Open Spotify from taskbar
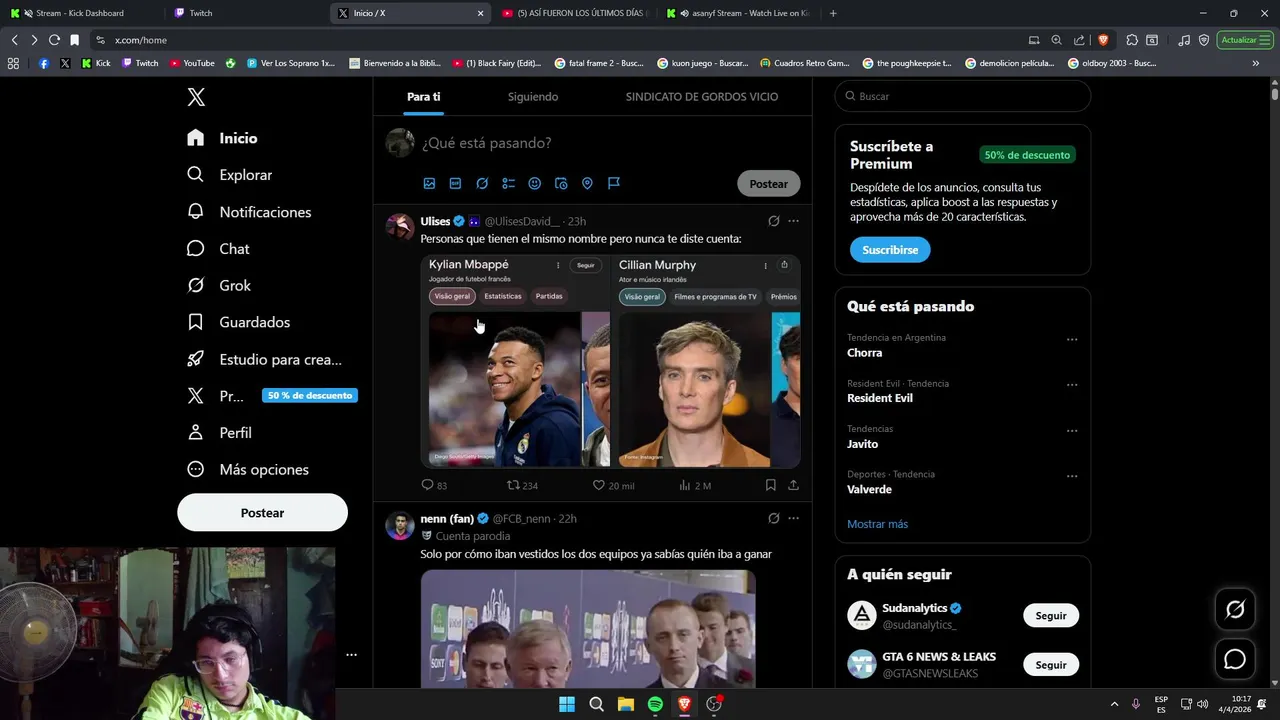This screenshot has height=720, width=1280. [655, 704]
